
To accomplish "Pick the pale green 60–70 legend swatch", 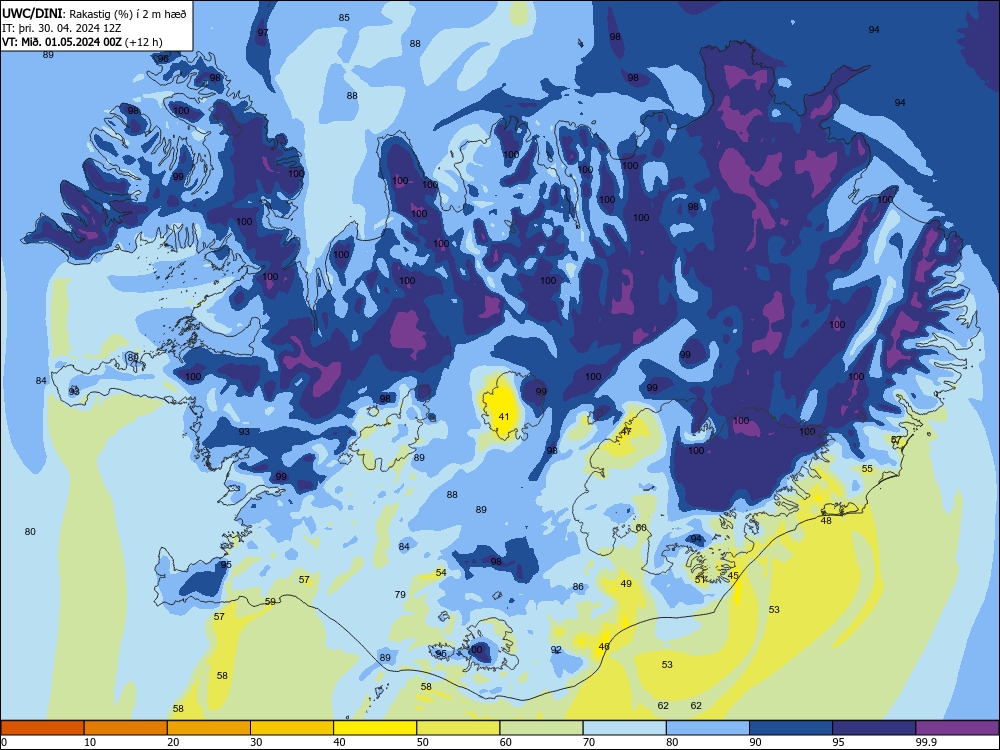I will tap(541, 728).
